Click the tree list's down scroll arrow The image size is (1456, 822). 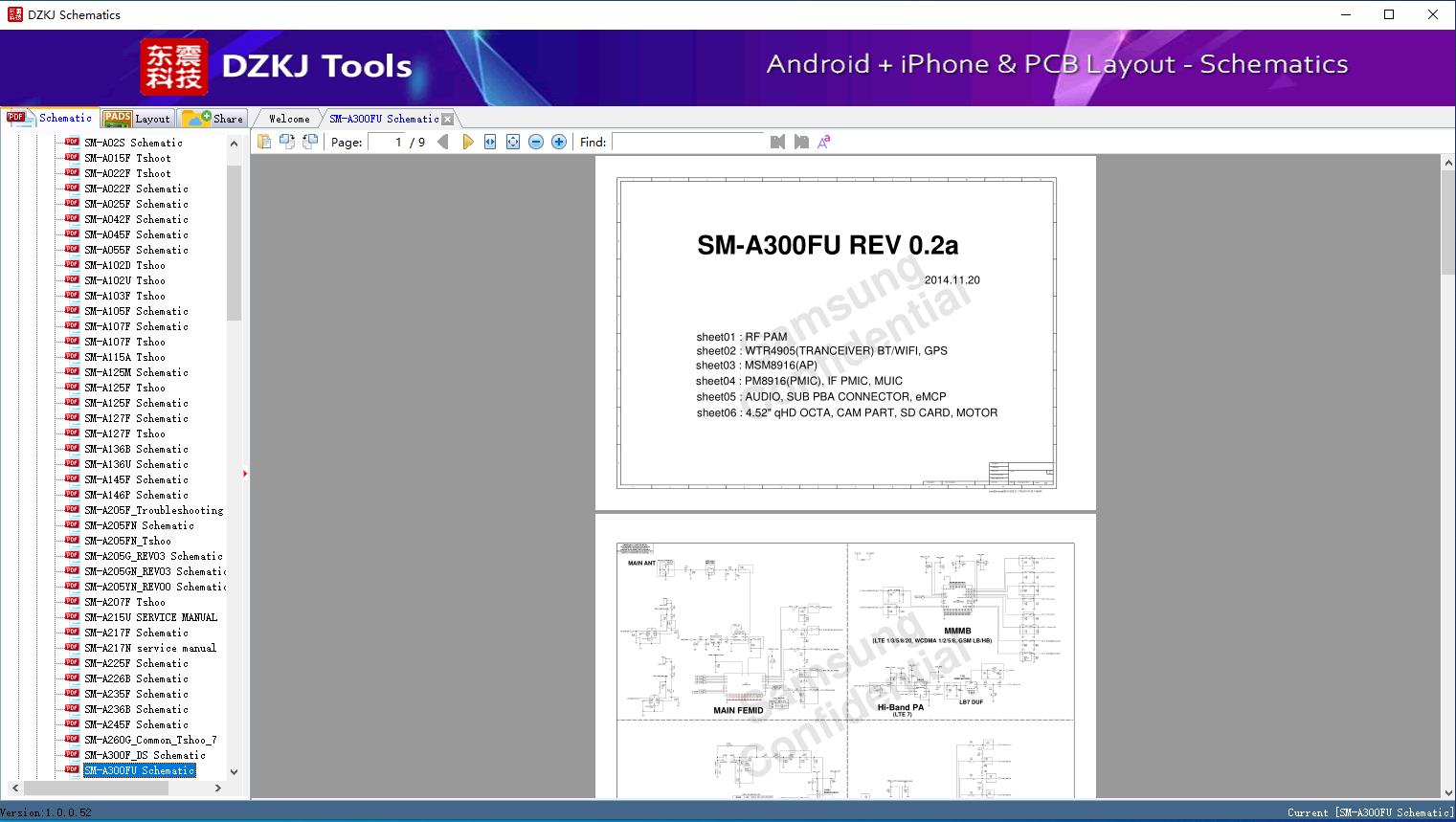[234, 771]
